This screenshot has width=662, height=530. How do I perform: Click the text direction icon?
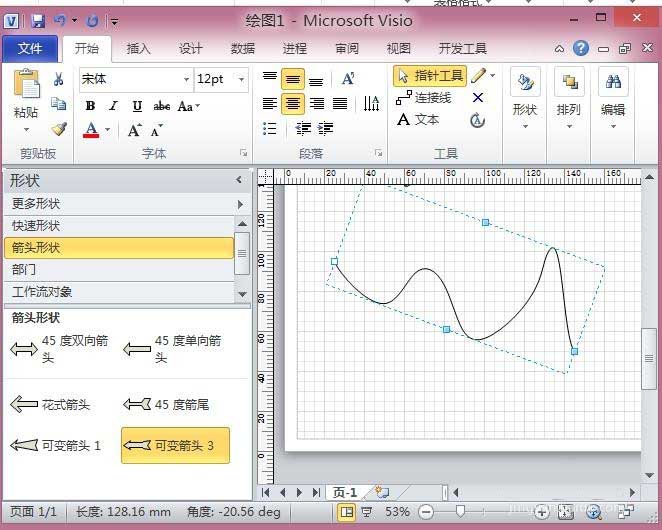371,103
